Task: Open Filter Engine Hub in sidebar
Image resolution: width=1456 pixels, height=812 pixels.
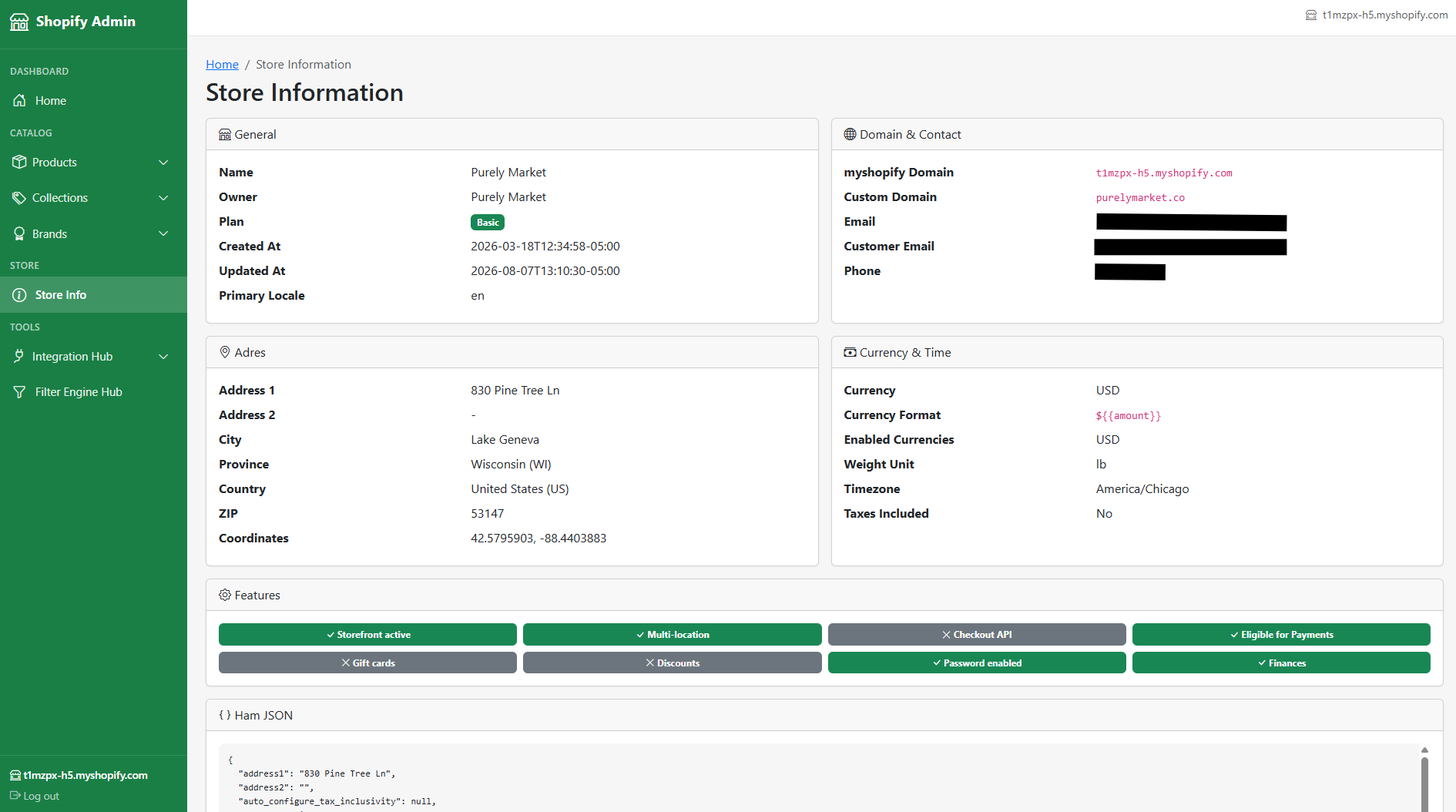Action: click(x=93, y=392)
